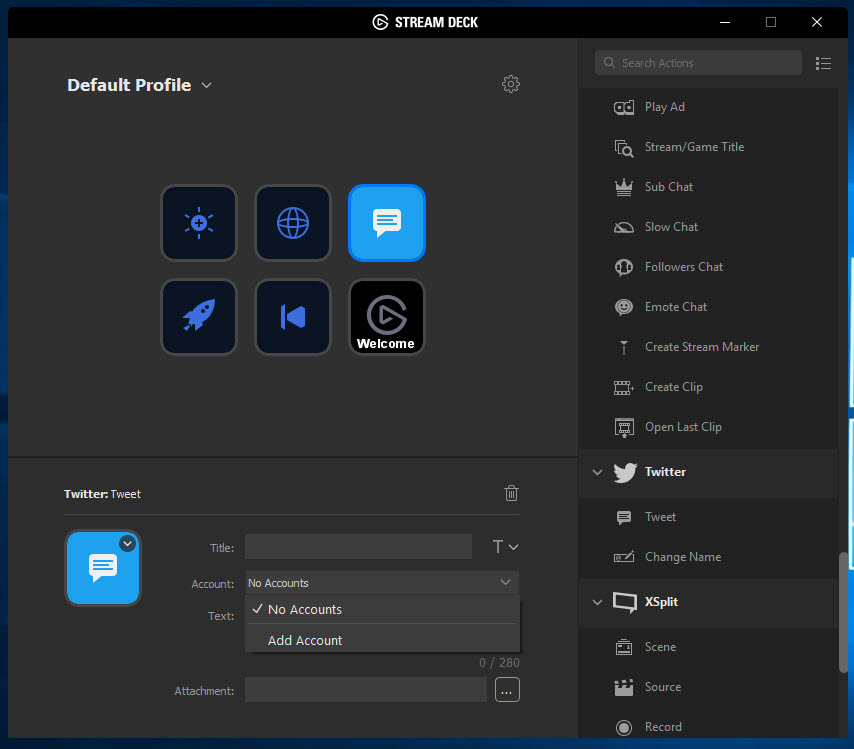Select the Source action label

coord(663,687)
